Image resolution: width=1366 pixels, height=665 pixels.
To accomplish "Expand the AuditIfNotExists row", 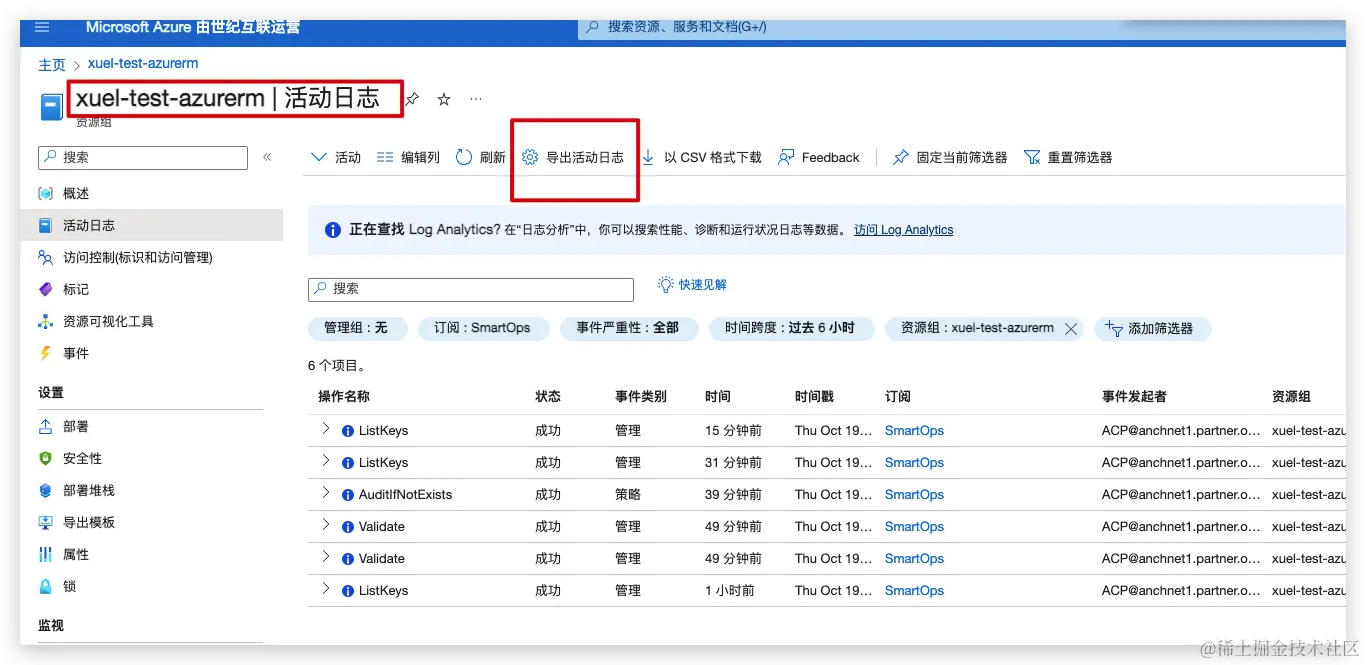I will (325, 493).
